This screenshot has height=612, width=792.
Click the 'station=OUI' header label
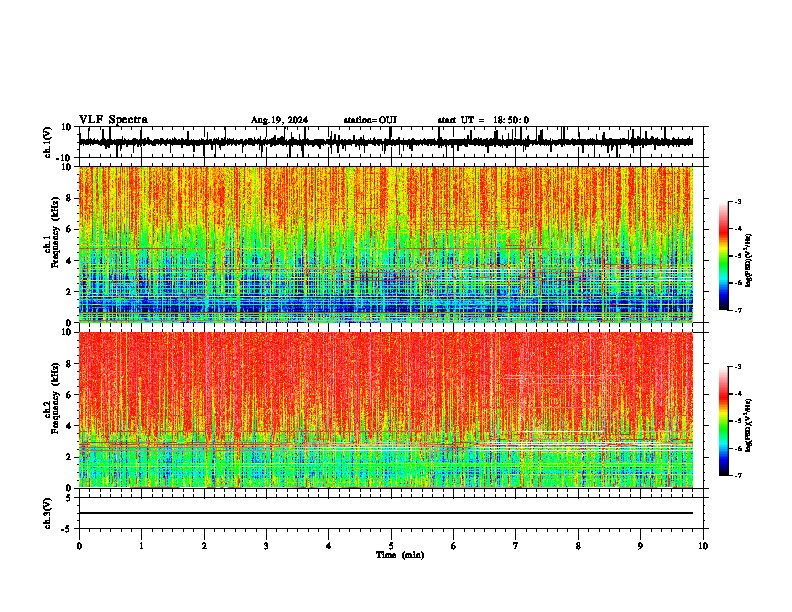coord(370,120)
